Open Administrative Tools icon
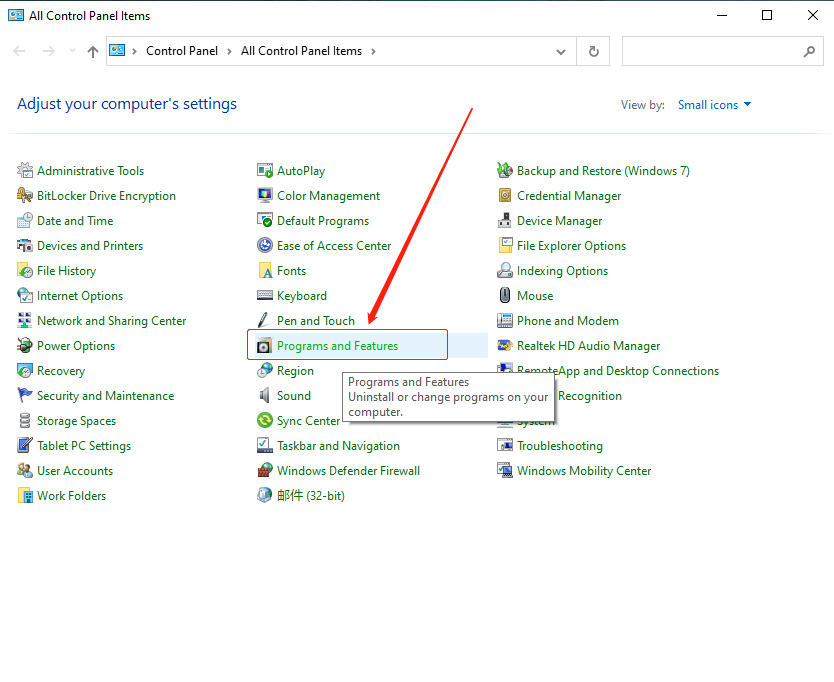The image size is (834, 682). [24, 170]
